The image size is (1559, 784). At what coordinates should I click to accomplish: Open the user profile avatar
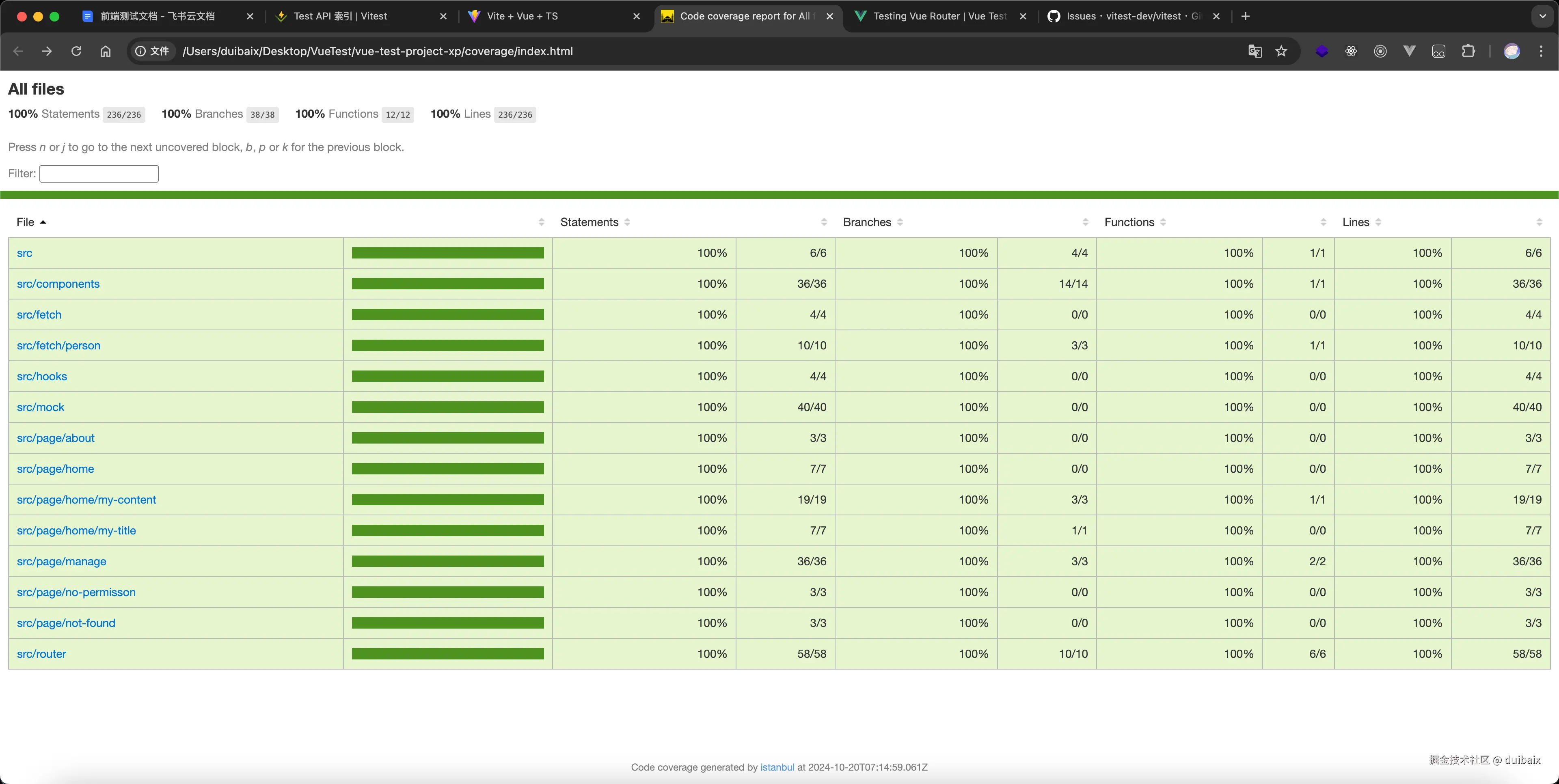(1511, 52)
